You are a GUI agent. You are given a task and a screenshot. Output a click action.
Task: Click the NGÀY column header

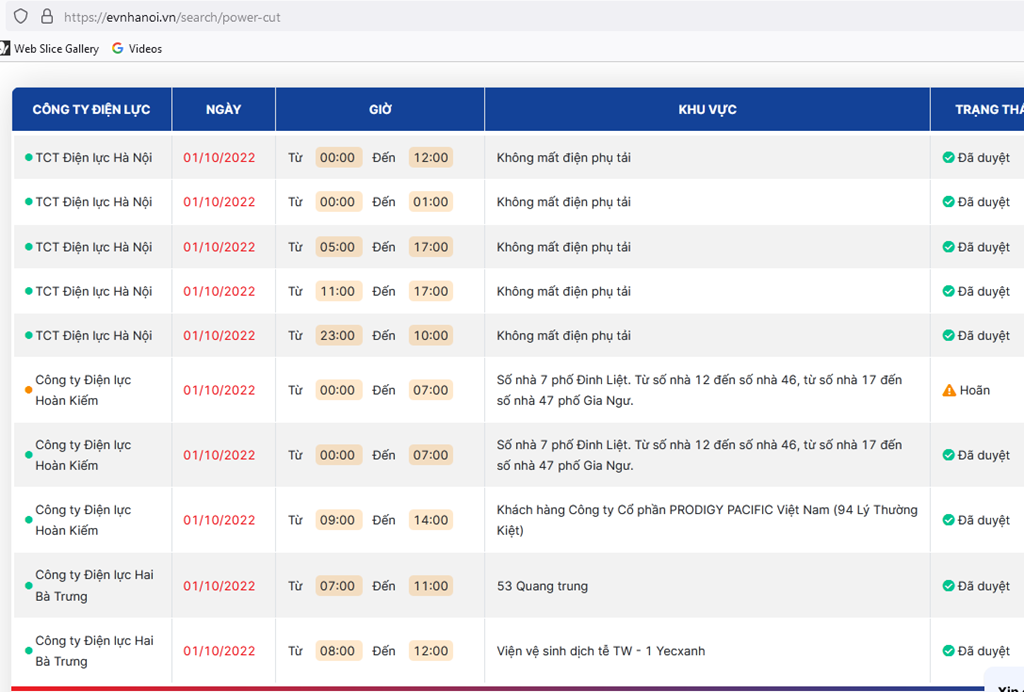click(x=223, y=110)
